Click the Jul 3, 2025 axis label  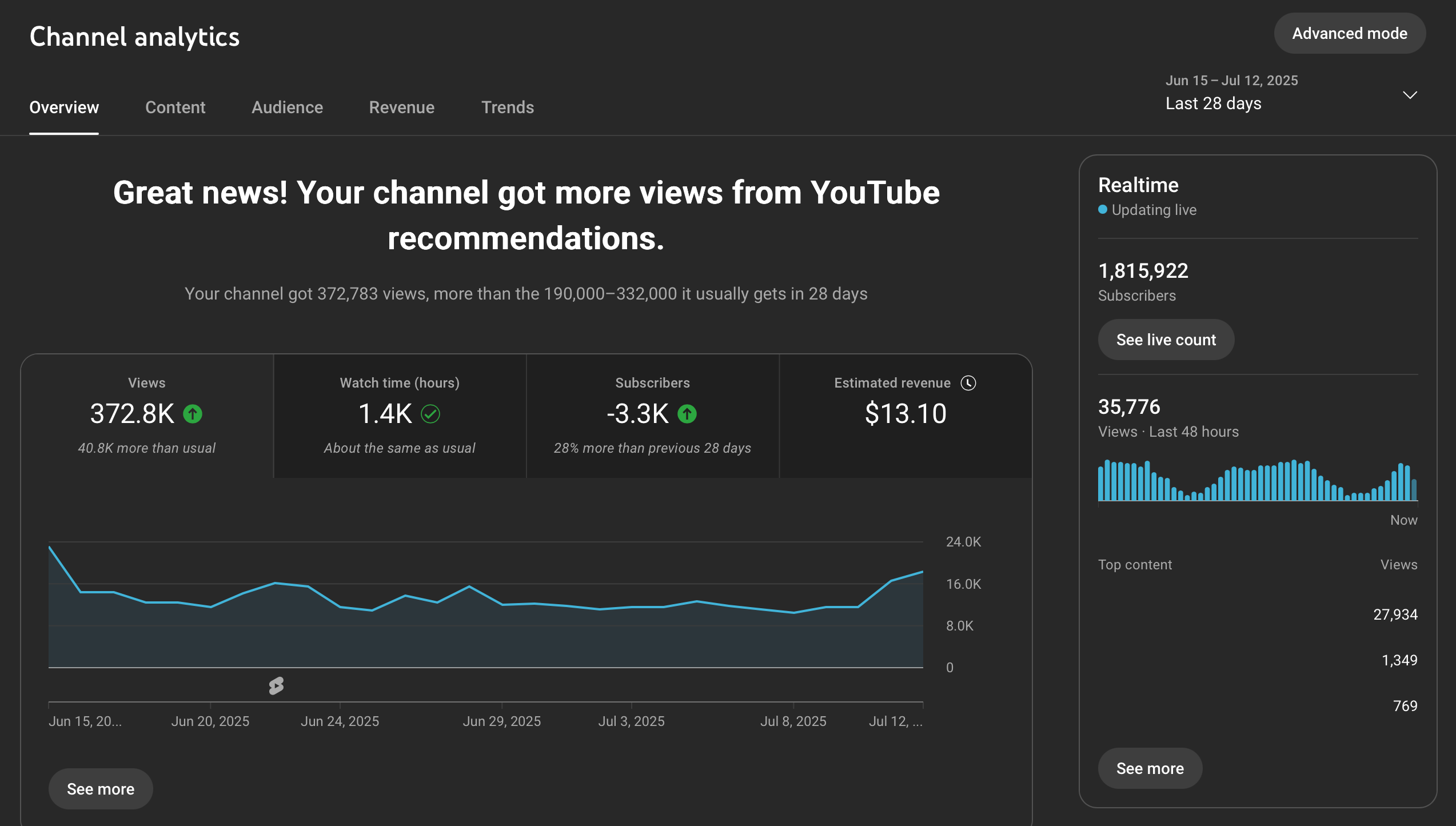point(632,721)
